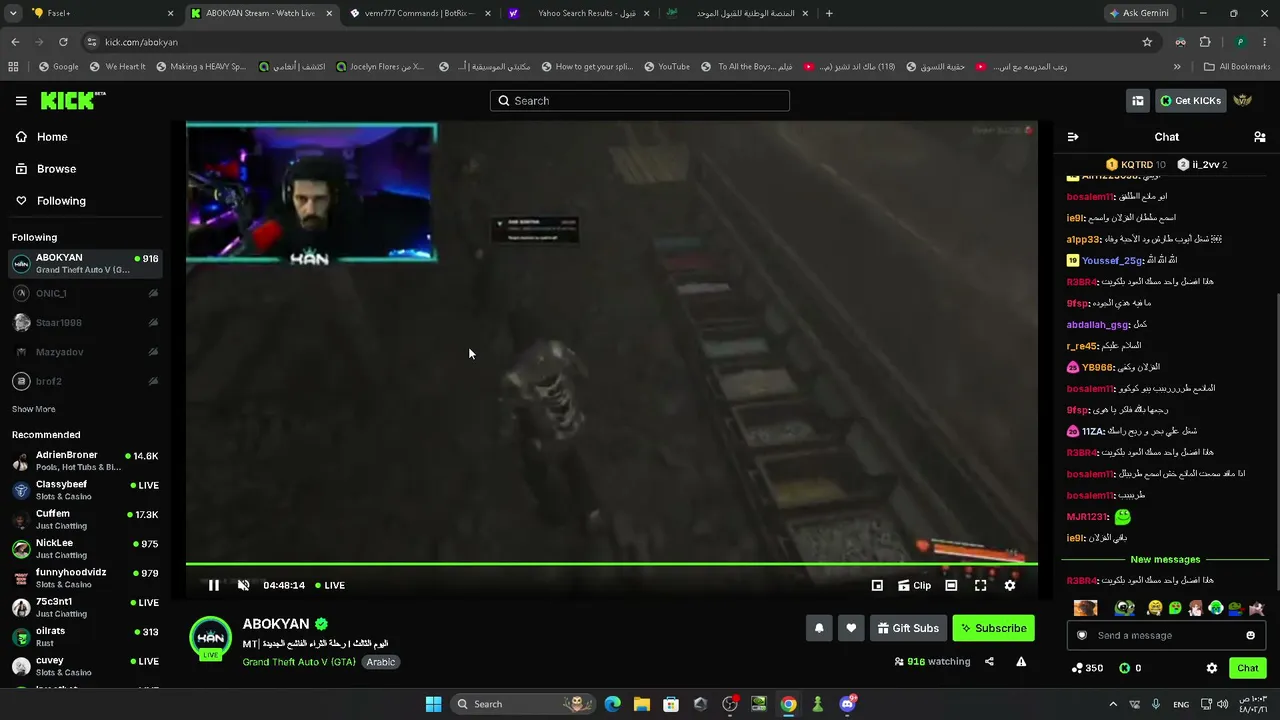Toggle theater mode in player
The image size is (1280, 720).
[x=951, y=585]
